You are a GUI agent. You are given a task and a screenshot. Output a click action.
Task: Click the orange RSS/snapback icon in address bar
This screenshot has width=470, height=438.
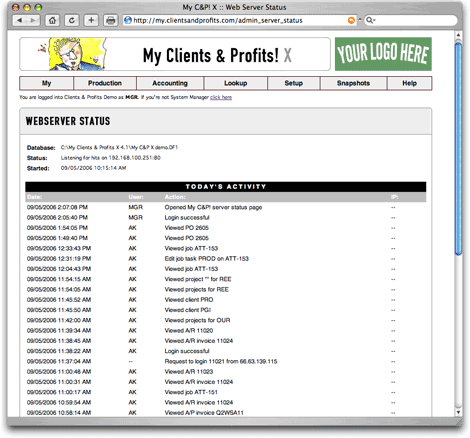pos(351,20)
